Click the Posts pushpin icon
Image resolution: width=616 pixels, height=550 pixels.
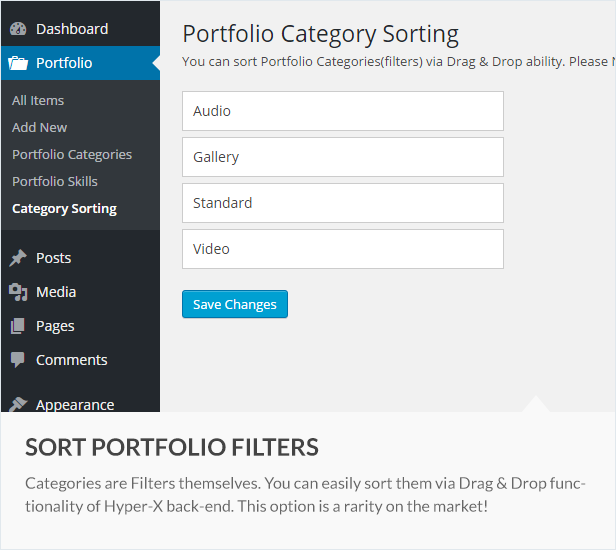(18, 258)
